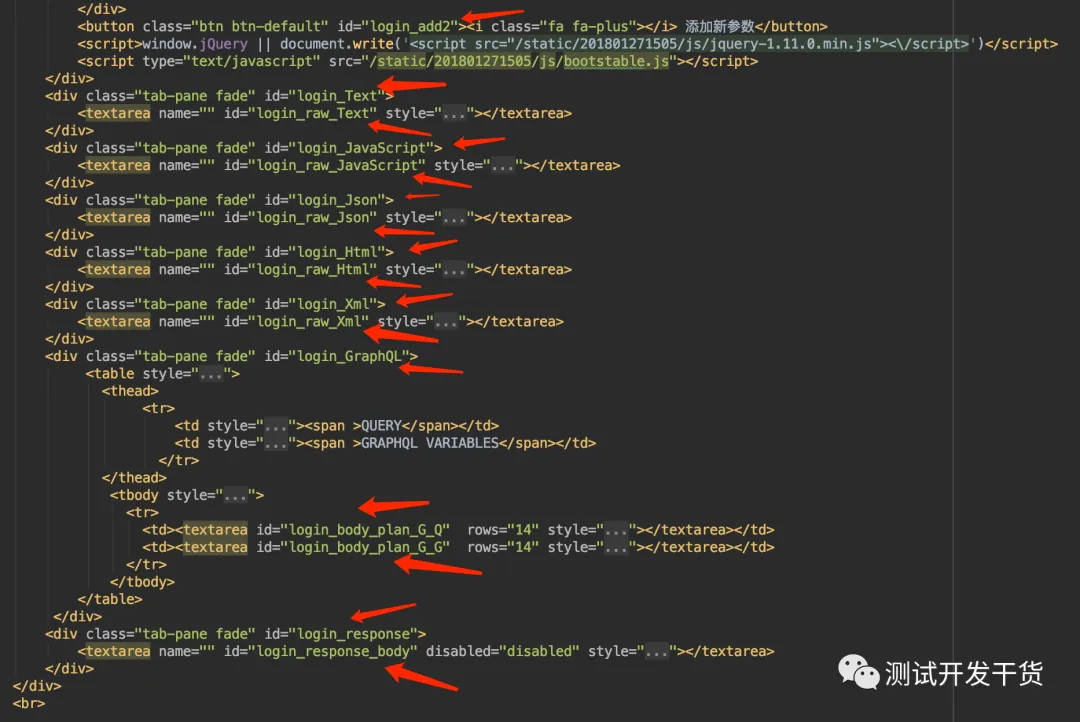The height and width of the screenshot is (722, 1080).
Task: Place cursor in the login_Xml div id
Action: click(333, 305)
